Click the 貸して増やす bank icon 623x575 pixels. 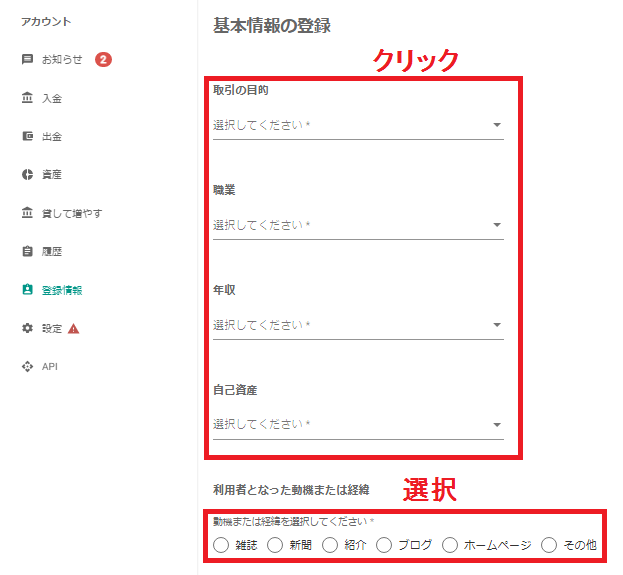pyautogui.click(x=27, y=213)
